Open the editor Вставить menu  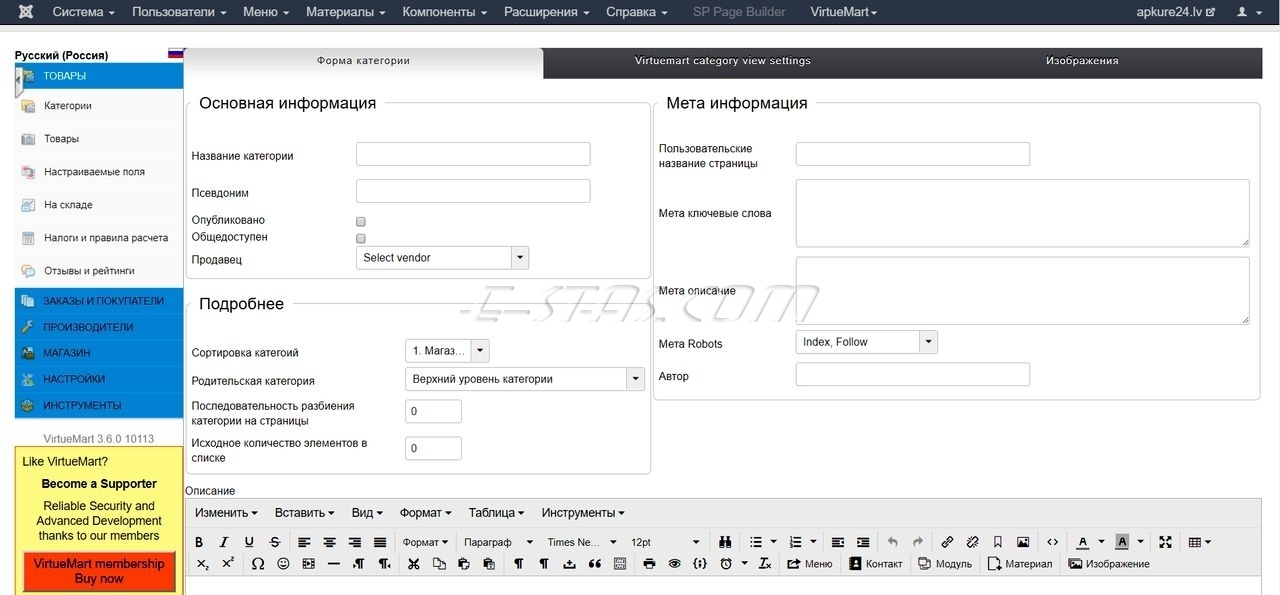[305, 513]
